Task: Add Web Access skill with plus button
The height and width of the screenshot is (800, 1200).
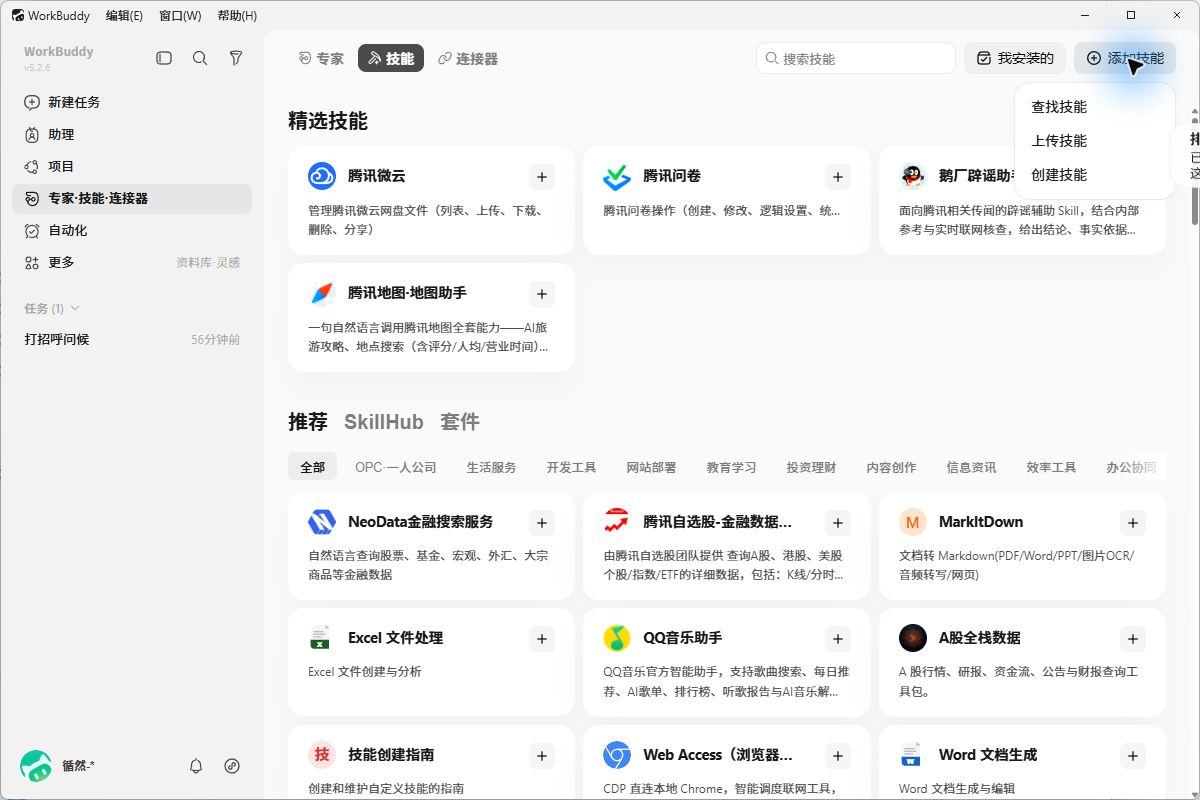Action: point(838,755)
